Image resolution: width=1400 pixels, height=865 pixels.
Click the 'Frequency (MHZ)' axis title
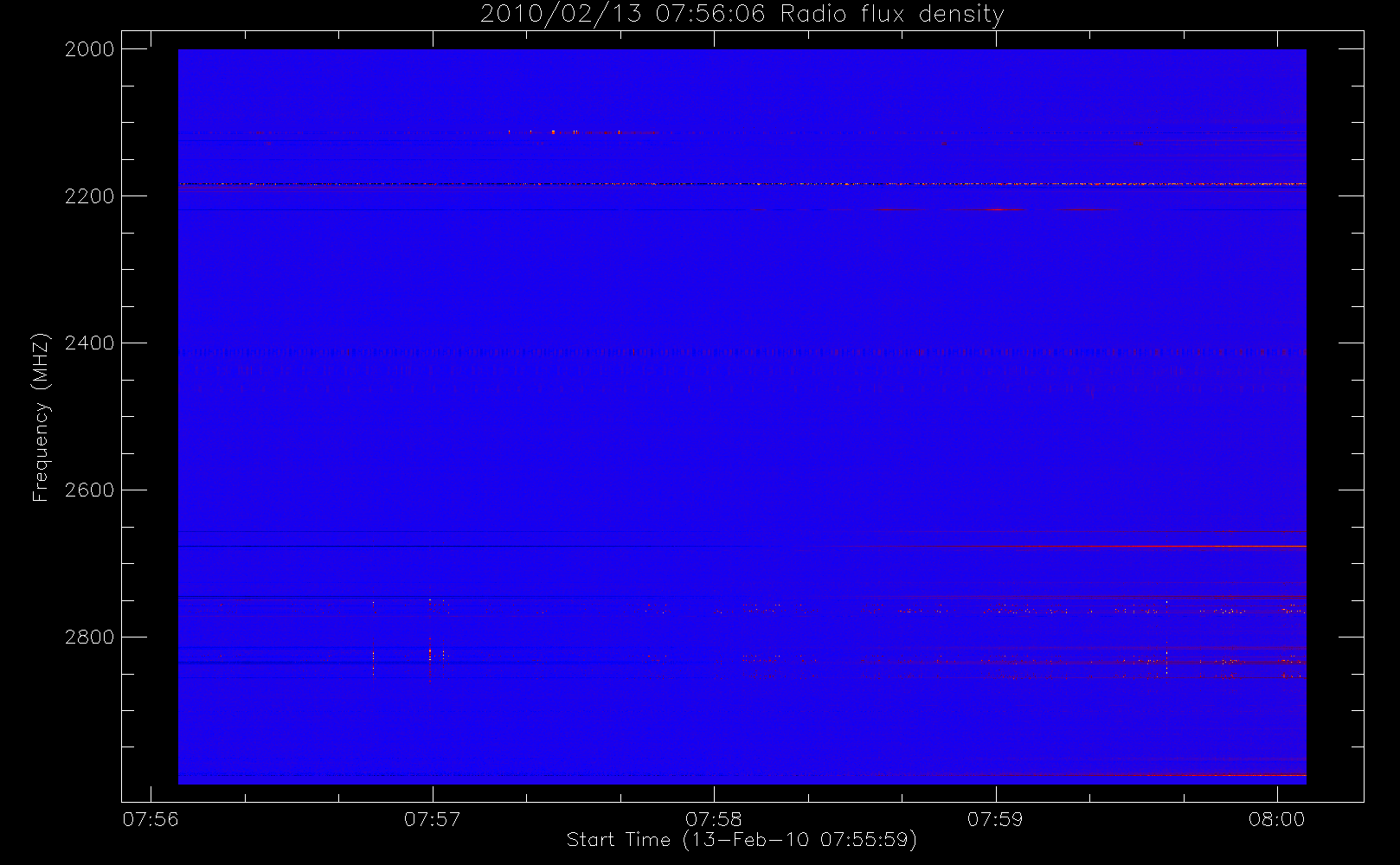pos(41,417)
